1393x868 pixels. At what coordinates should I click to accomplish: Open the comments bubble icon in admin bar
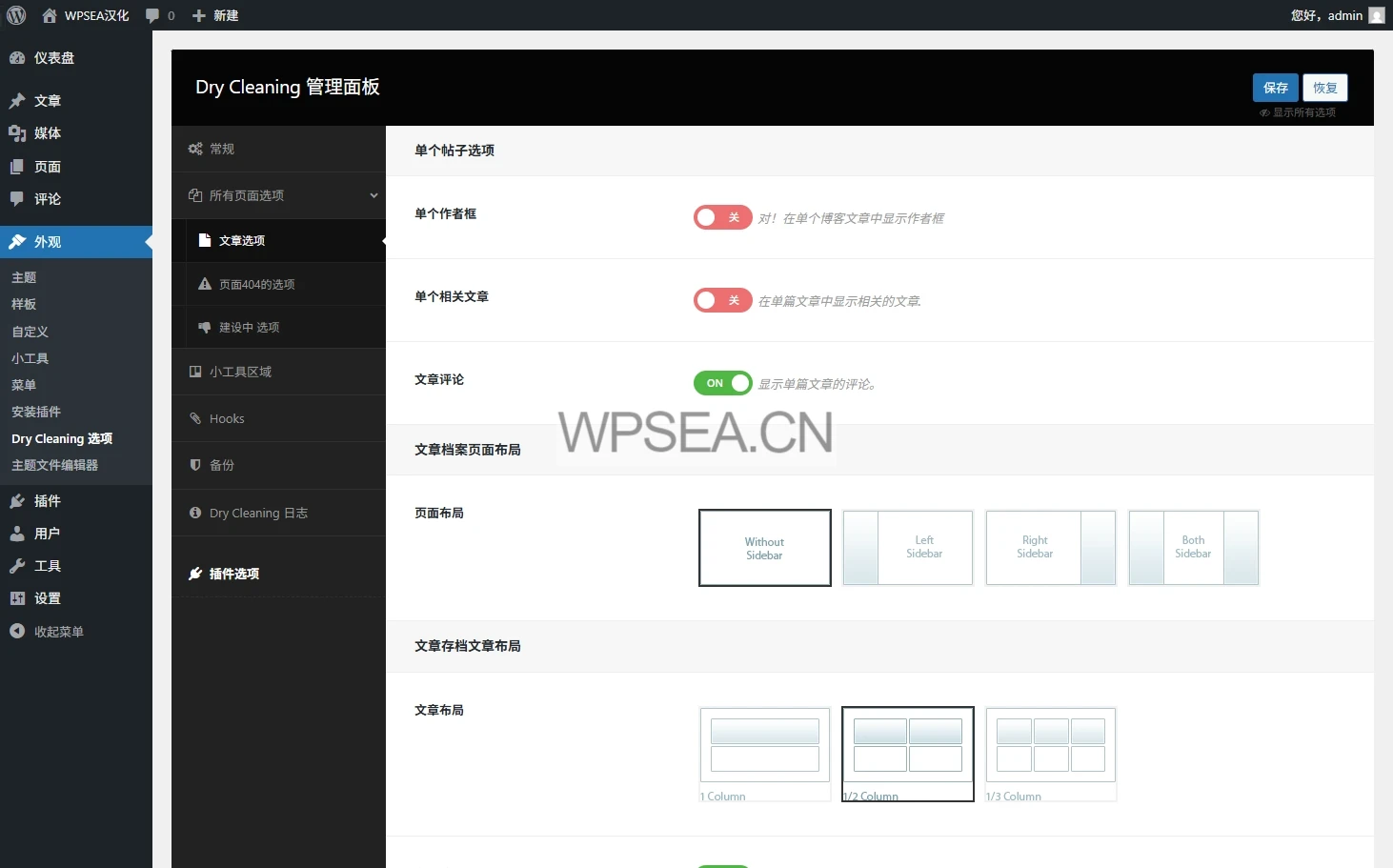152,15
